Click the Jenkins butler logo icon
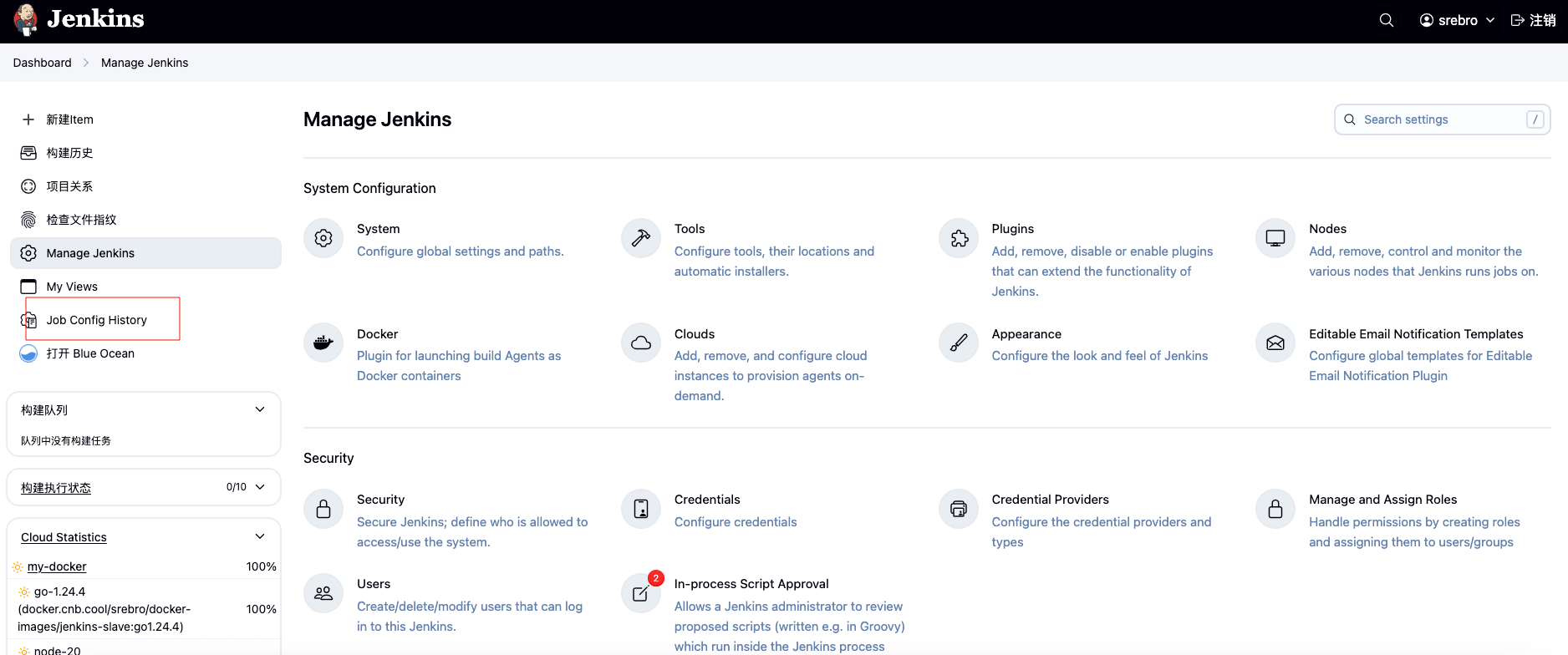The height and width of the screenshot is (655, 1568). pos(26,20)
